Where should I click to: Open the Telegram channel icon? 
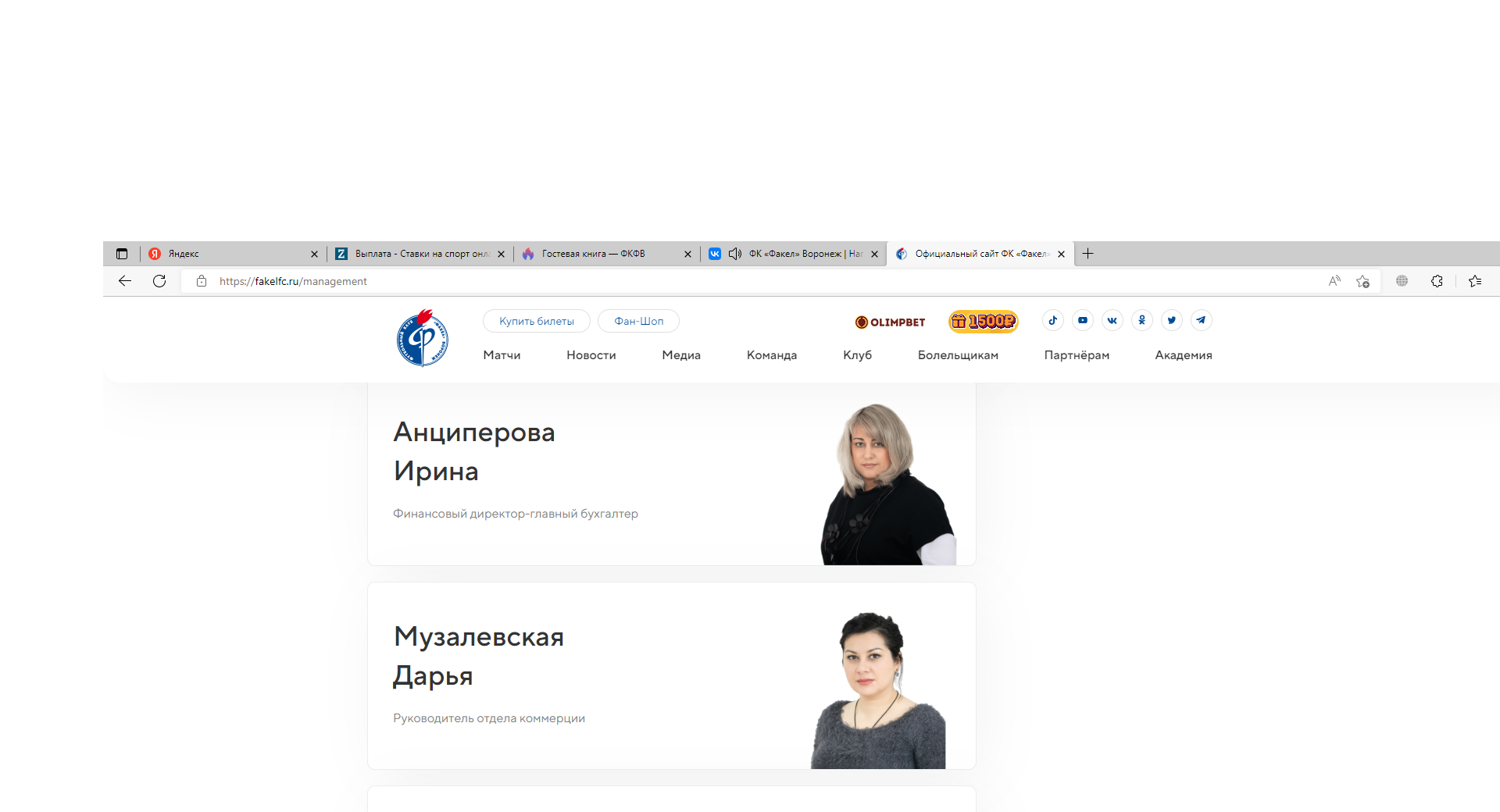[1201, 320]
